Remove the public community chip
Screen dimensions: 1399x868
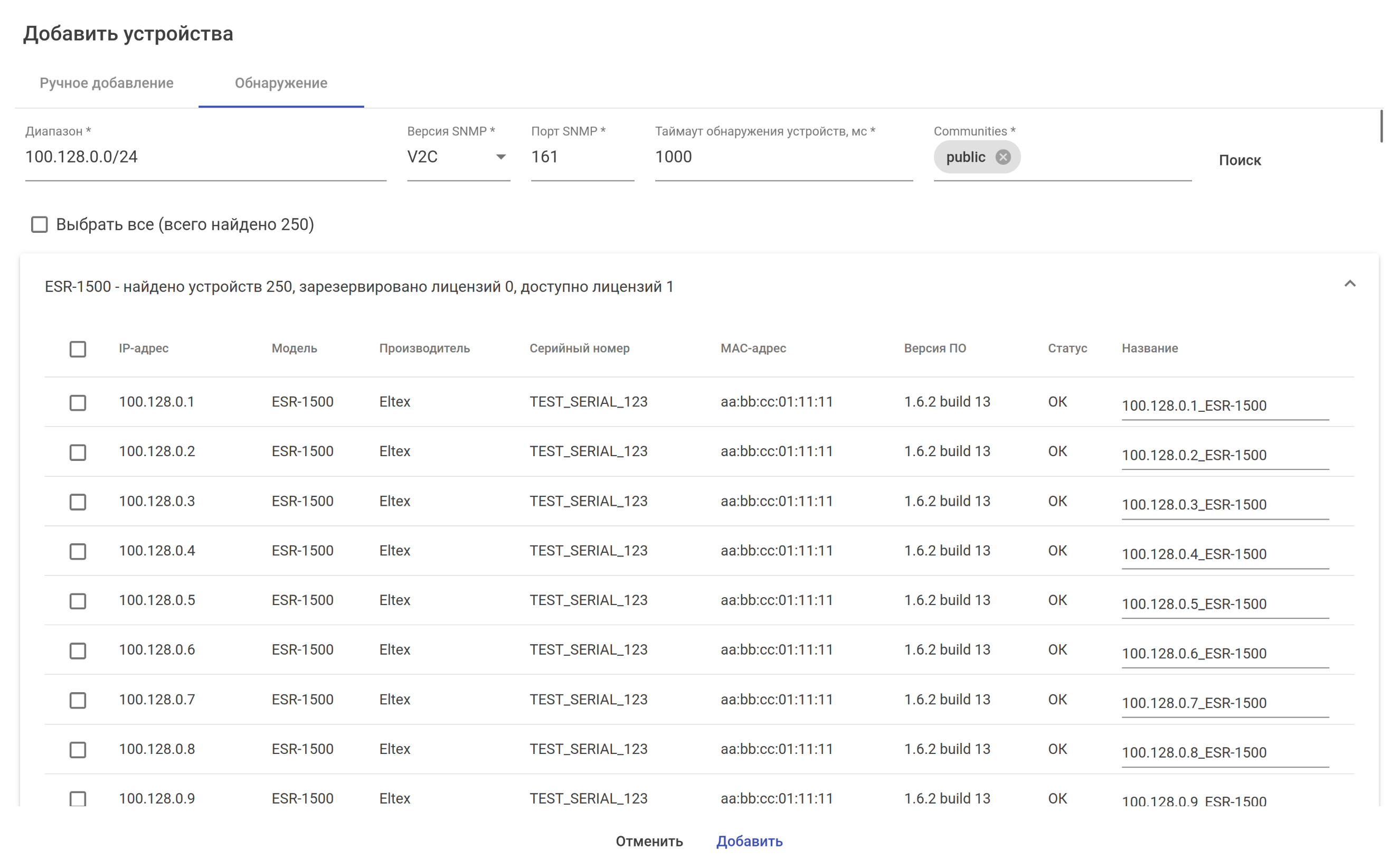tap(1002, 157)
